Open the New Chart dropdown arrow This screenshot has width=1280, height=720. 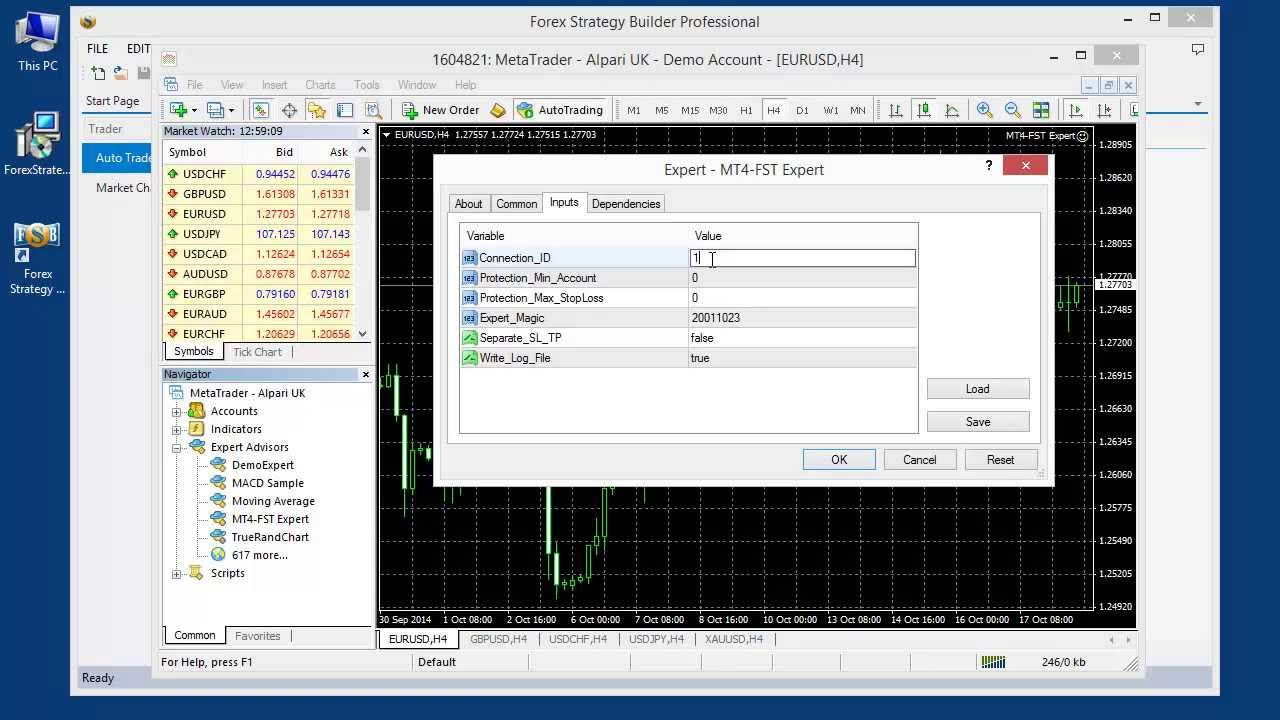tap(194, 110)
